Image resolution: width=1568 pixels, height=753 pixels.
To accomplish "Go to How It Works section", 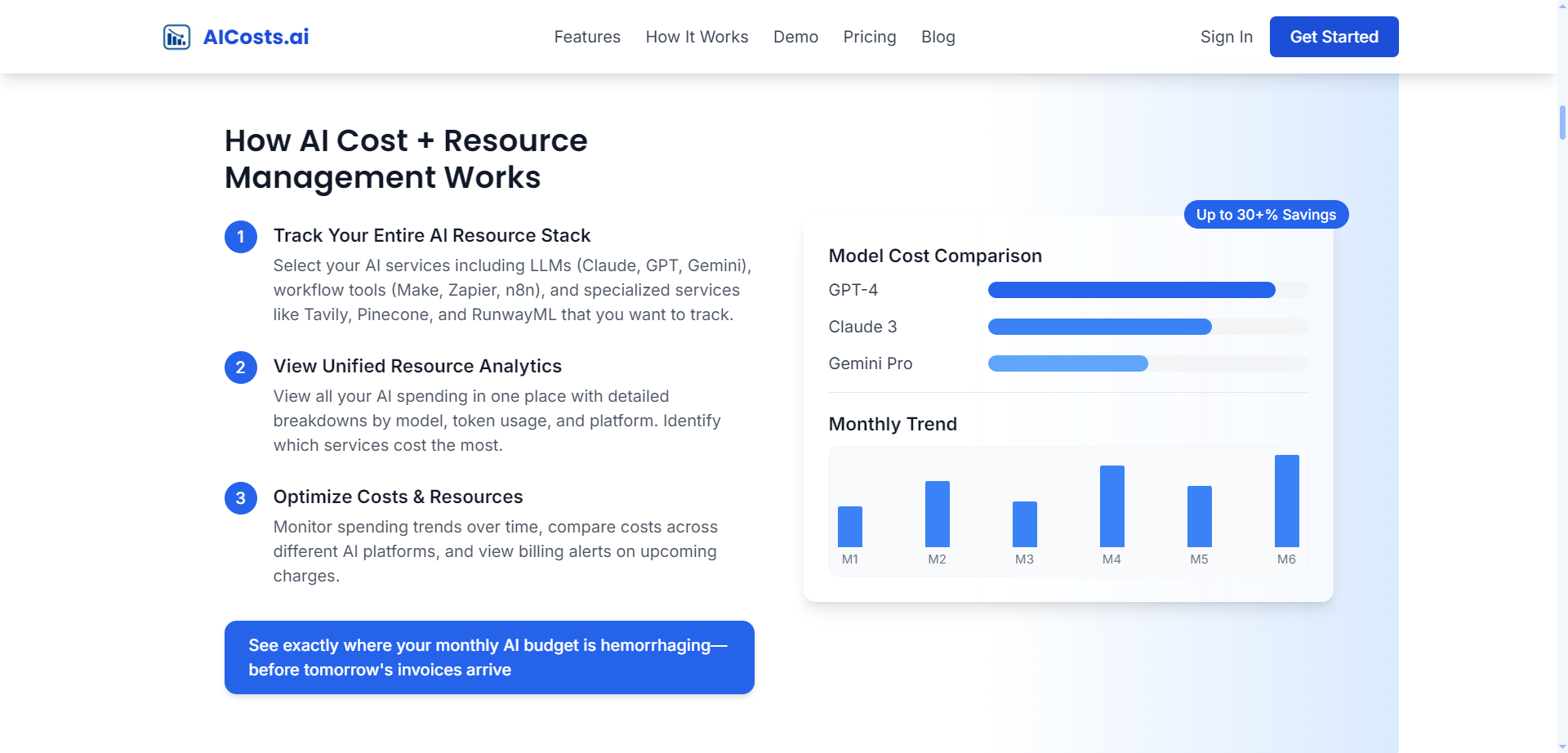I will 697,37.
